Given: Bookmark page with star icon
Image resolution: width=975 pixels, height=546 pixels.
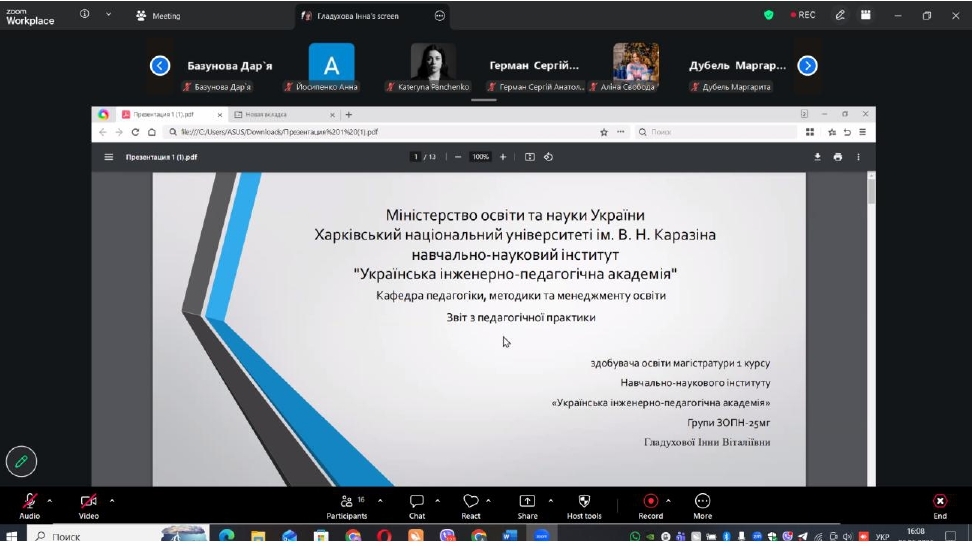Looking at the screenshot, I should 604,132.
